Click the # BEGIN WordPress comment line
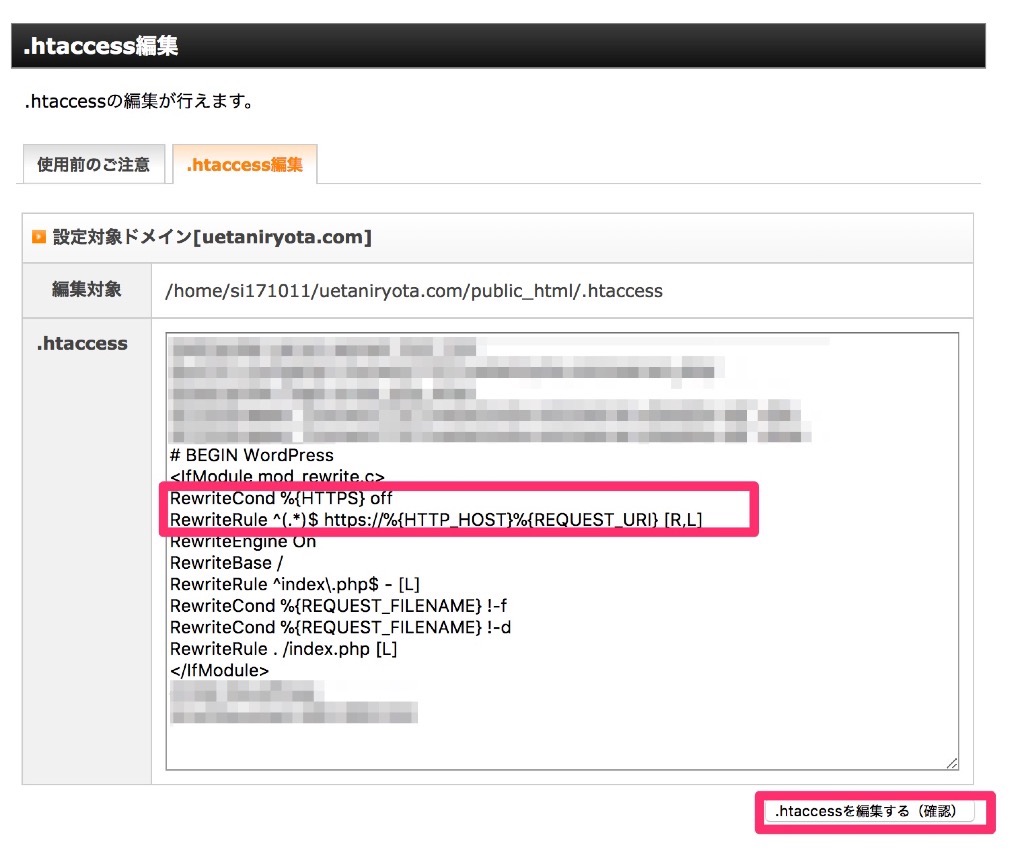The width and height of the screenshot is (1024, 862). pos(251,455)
